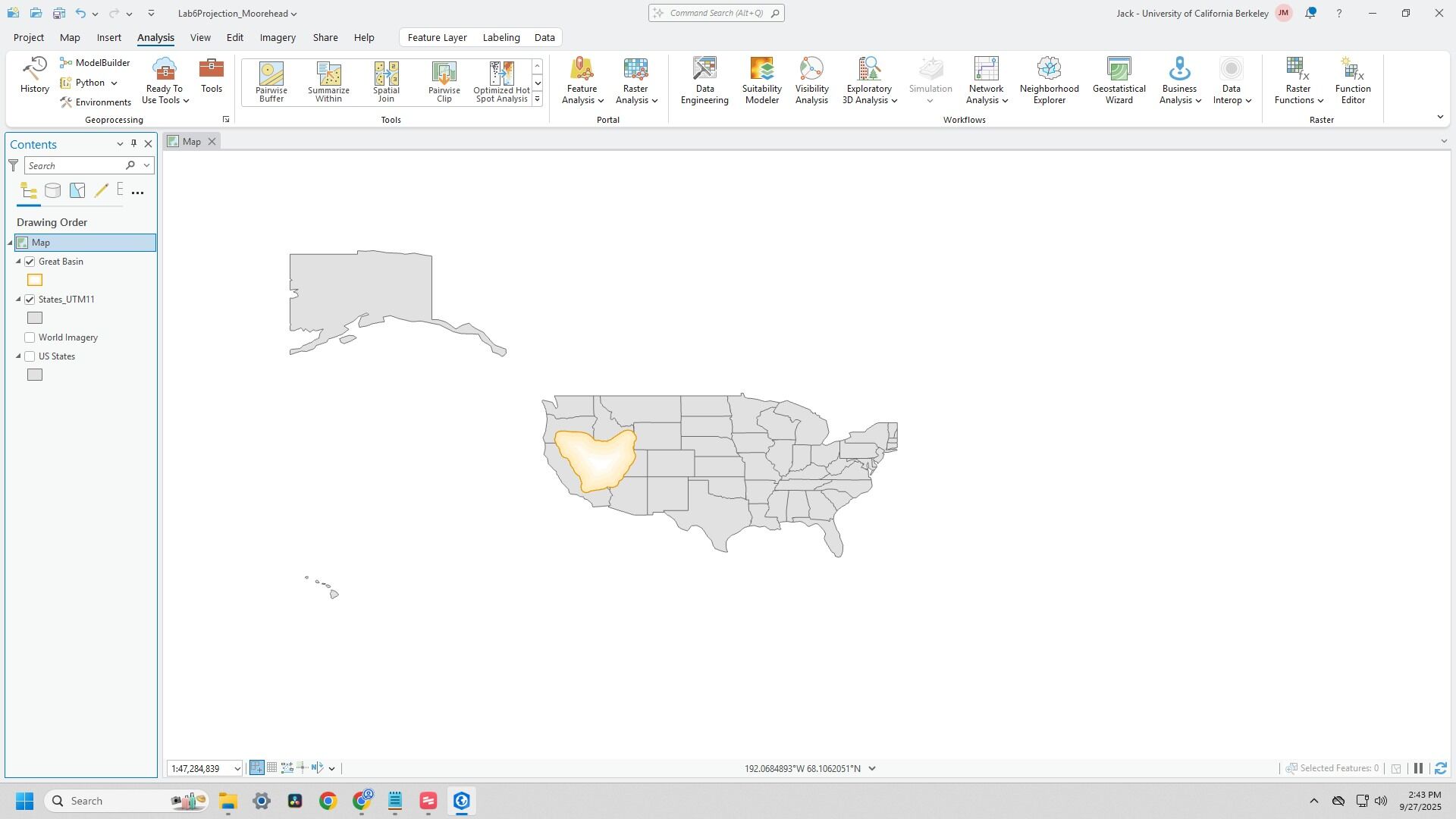The width and height of the screenshot is (1456, 819).
Task: Uncheck the Great Basin layer visibility
Action: (30, 262)
